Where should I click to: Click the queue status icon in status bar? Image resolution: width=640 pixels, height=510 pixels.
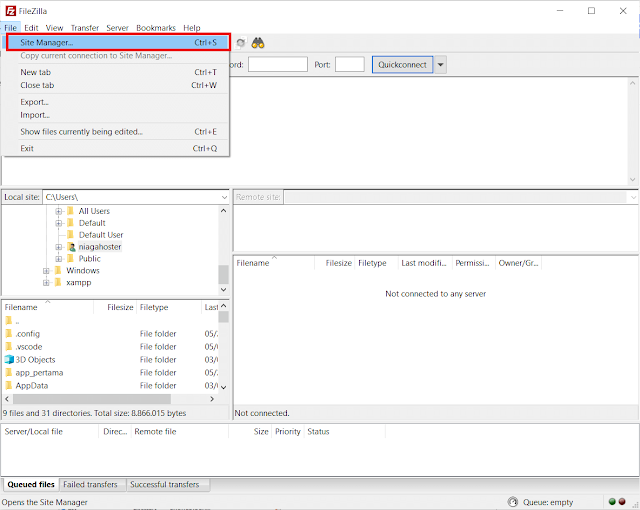[x=513, y=502]
